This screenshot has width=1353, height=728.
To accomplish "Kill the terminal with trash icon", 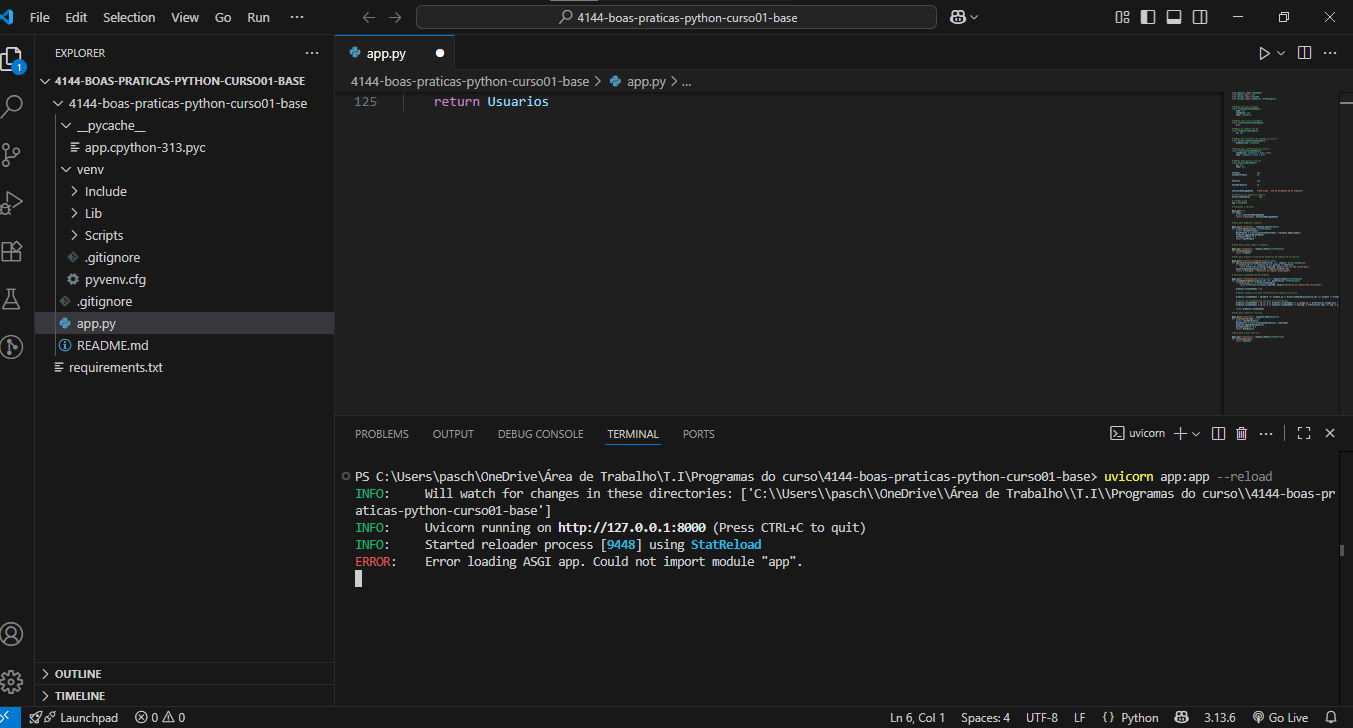I will coord(1242,433).
